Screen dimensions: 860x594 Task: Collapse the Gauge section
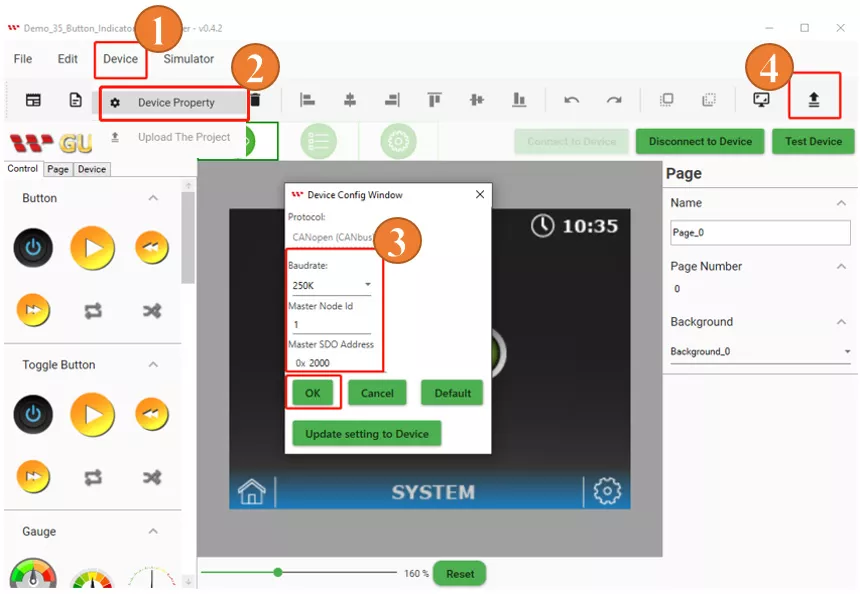[153, 532]
